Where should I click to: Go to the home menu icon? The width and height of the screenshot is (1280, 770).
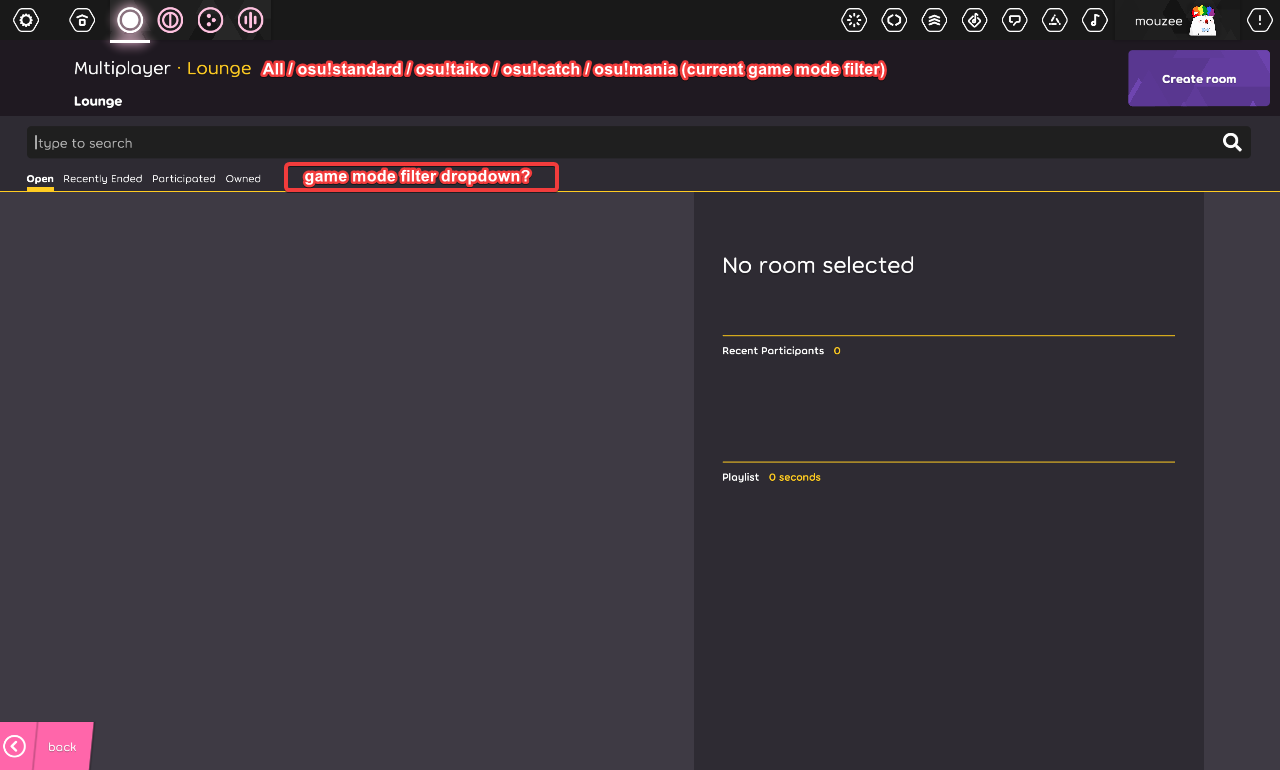82,20
